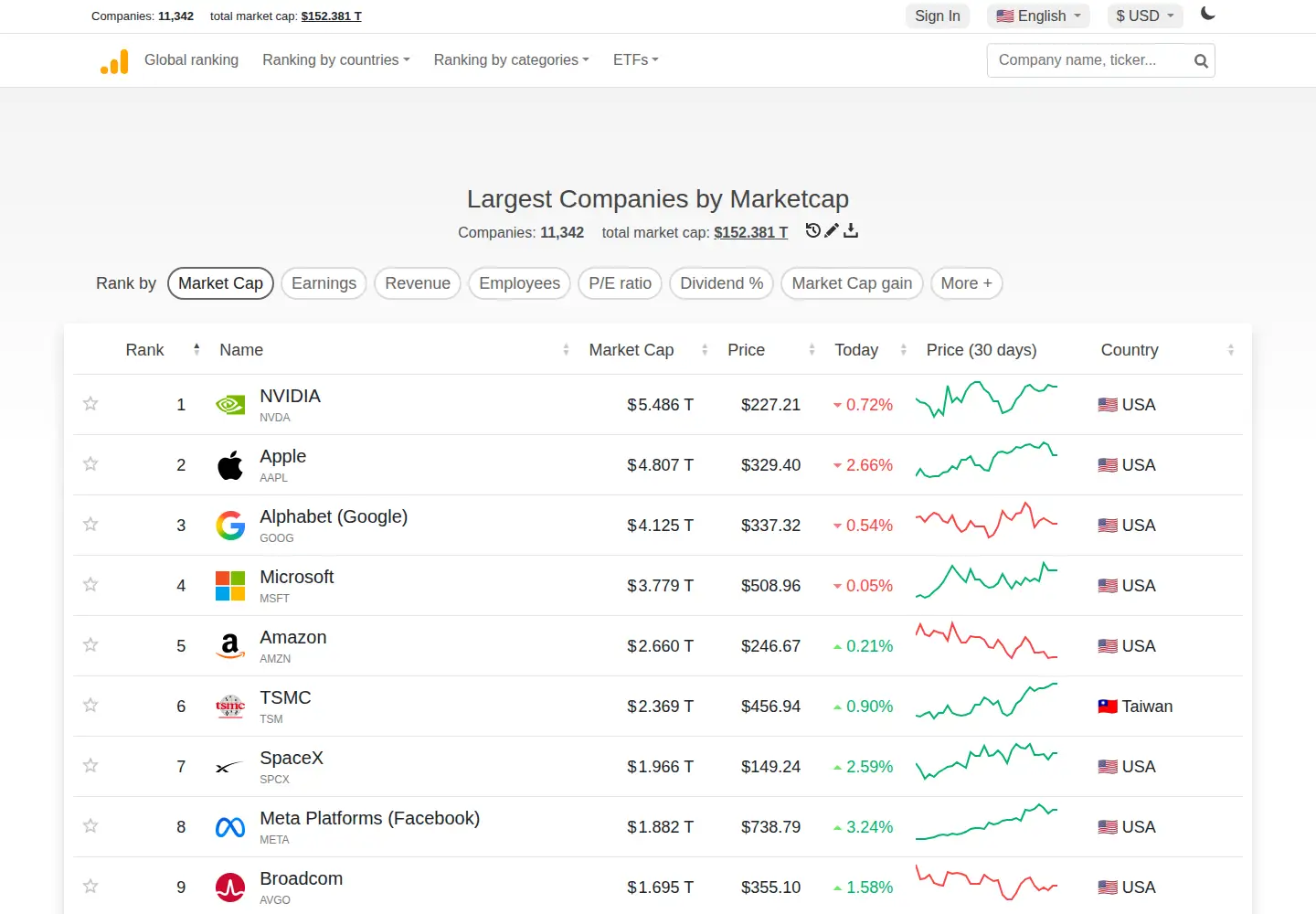Open the More + ranking options
Viewport: 1316px width, 914px height.
pyautogui.click(x=967, y=283)
